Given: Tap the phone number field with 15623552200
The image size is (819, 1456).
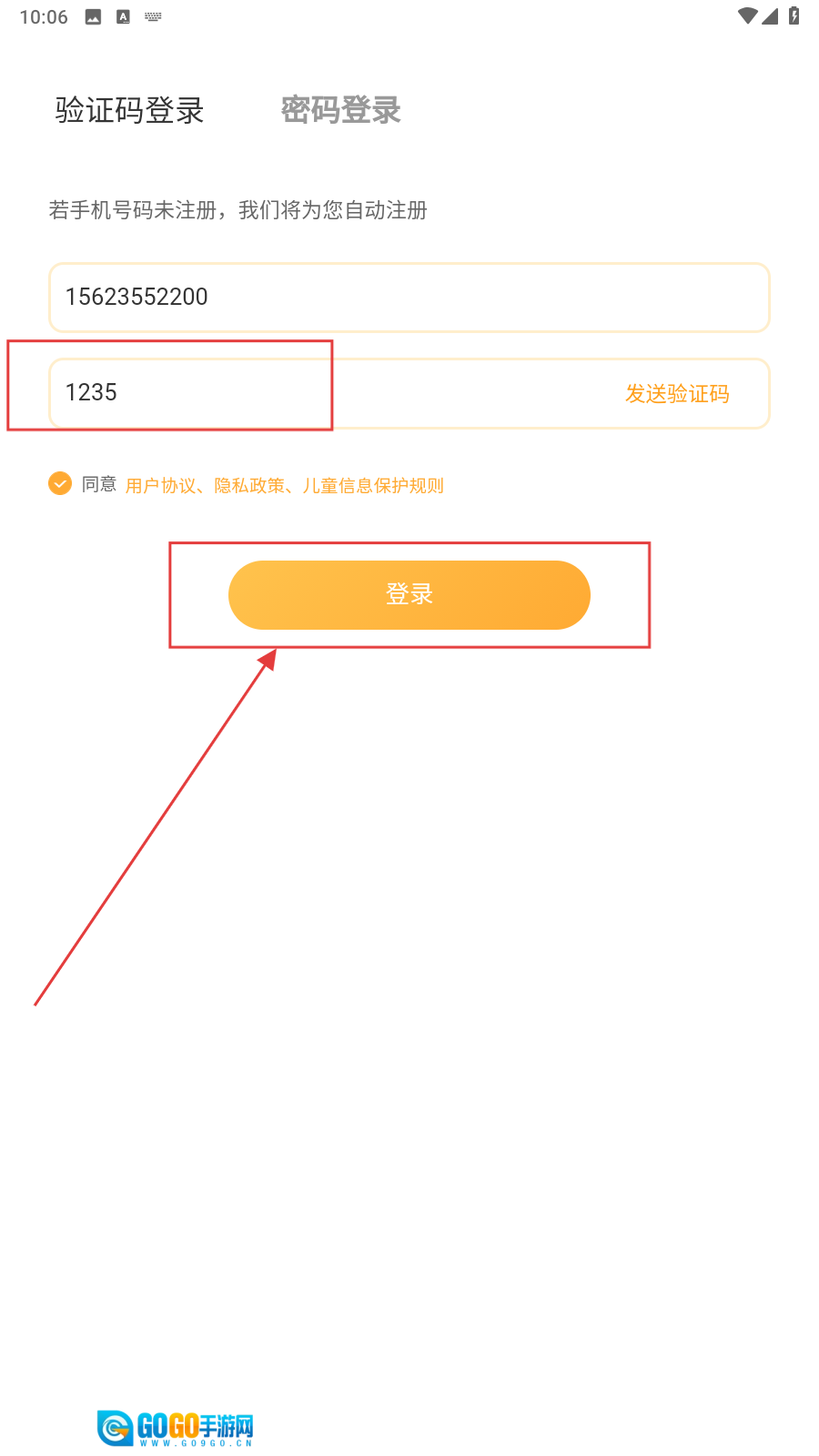Looking at the screenshot, I should [x=409, y=298].
